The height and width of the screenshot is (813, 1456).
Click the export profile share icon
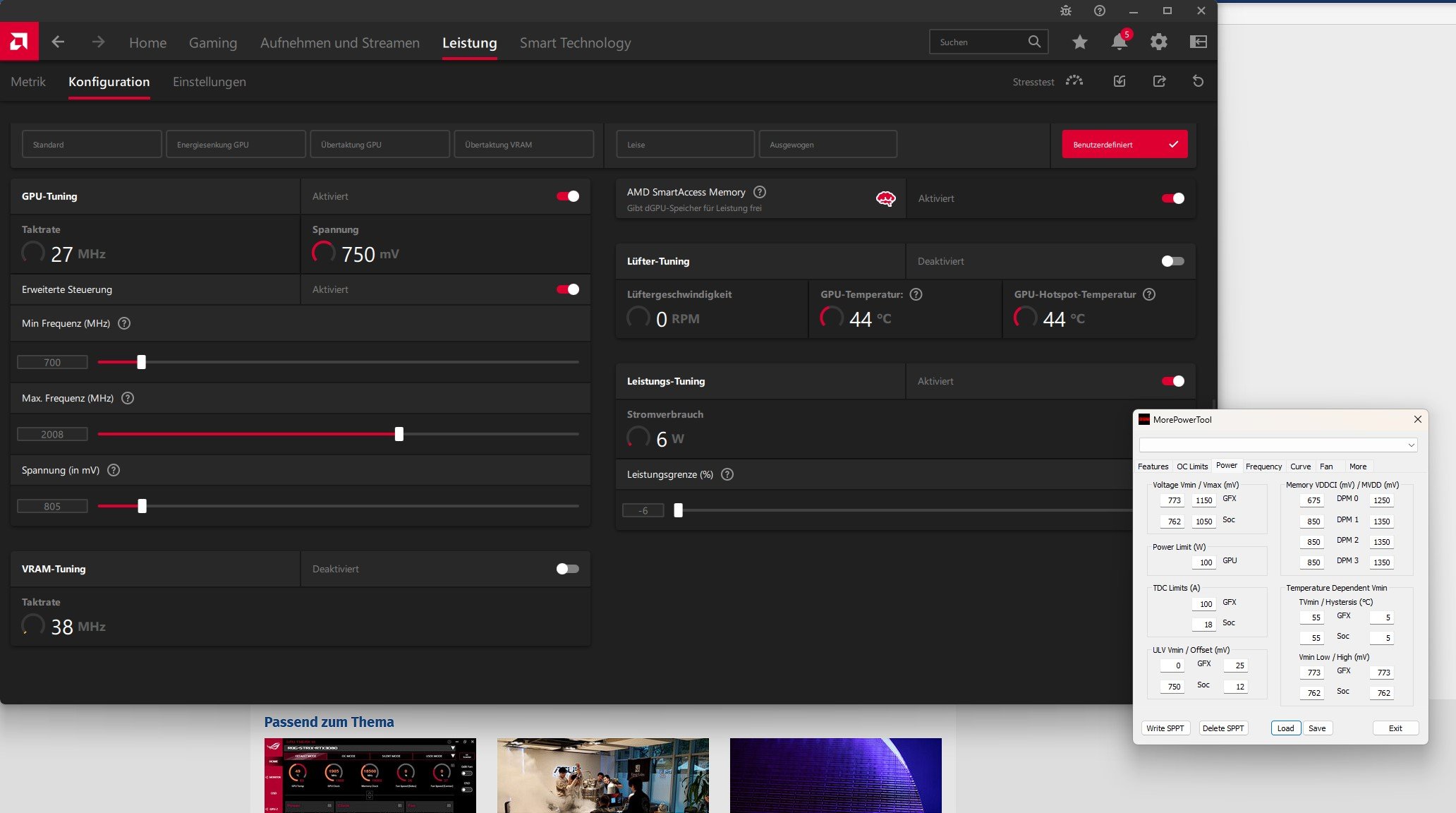[x=1159, y=81]
